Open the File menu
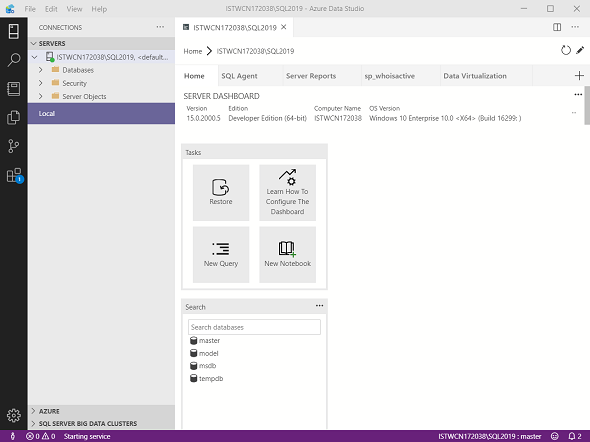 click(x=30, y=9)
